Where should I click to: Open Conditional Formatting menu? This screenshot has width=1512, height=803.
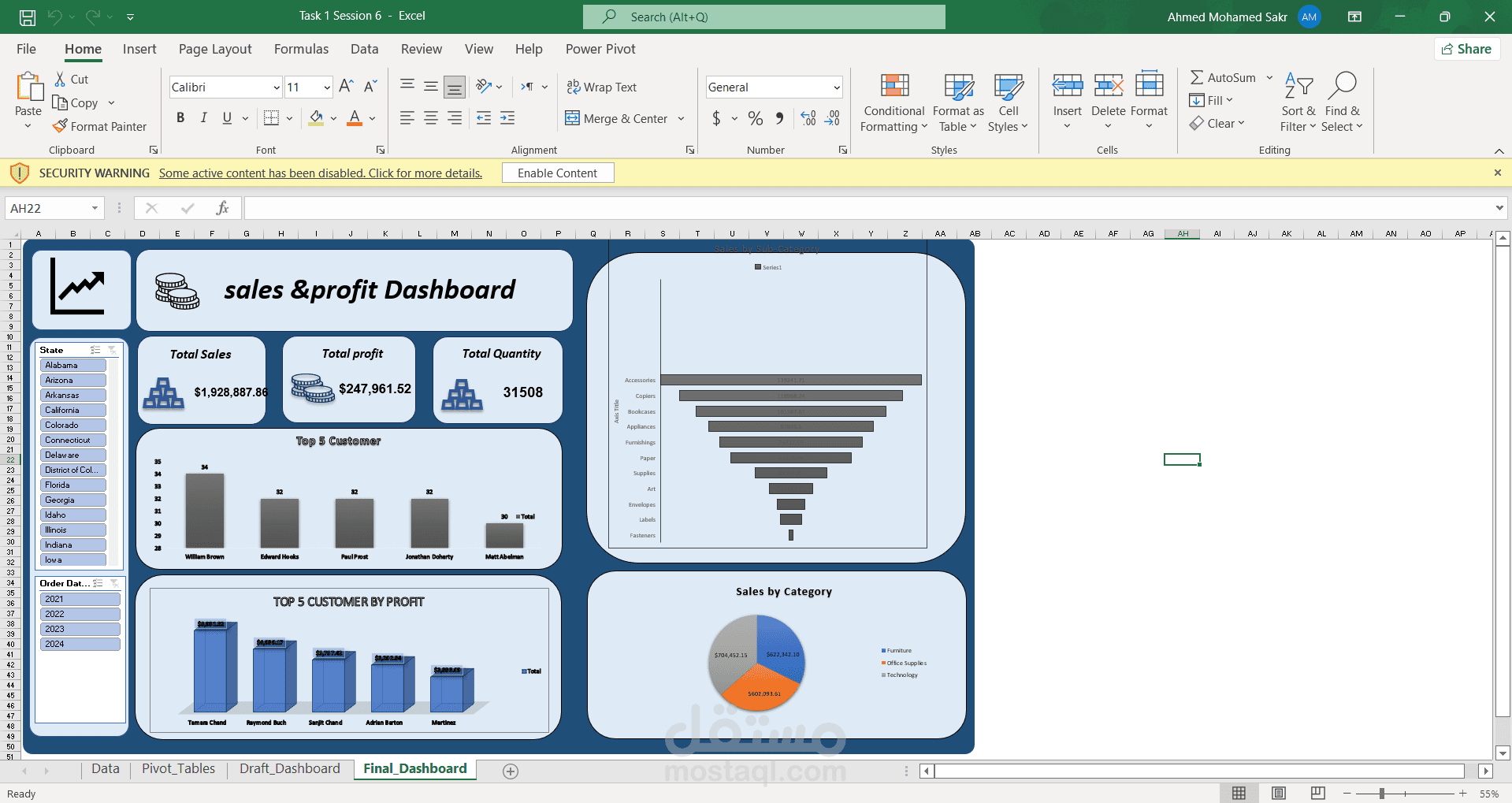point(894,102)
